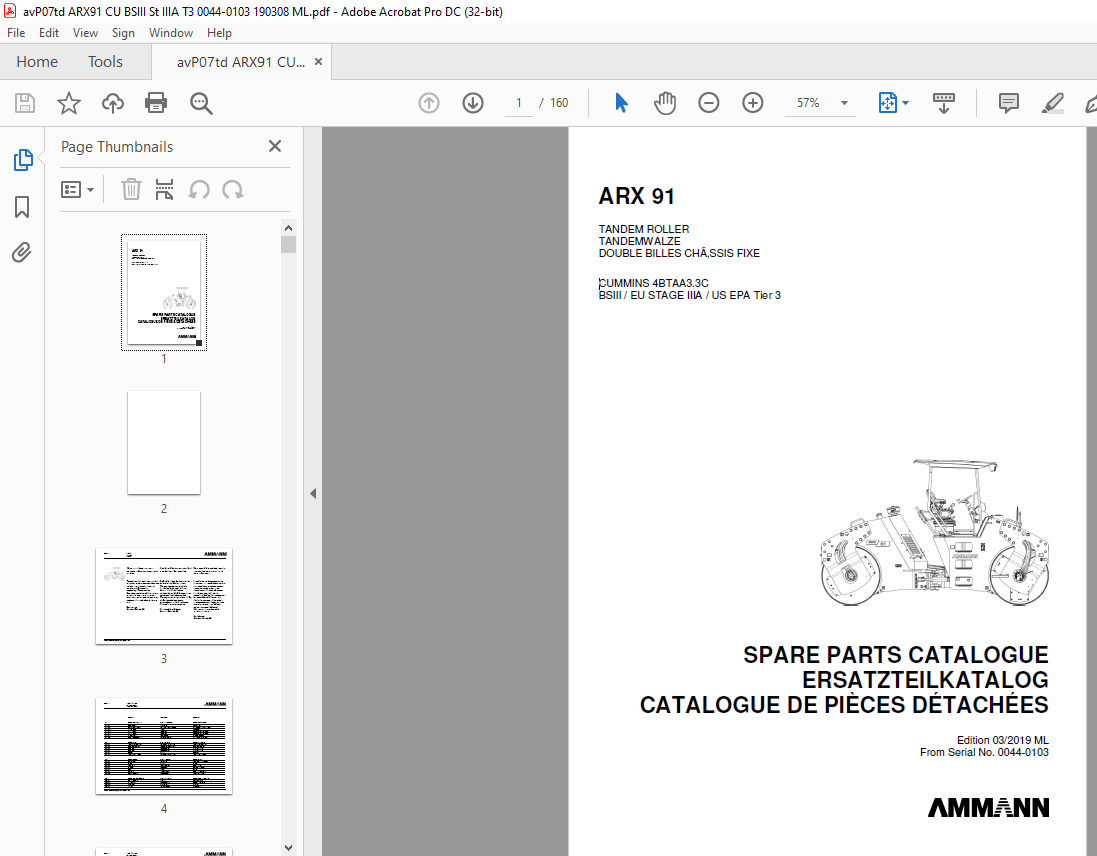Open the Bookmarks sidebar icon
1097x856 pixels.
pos(22,207)
